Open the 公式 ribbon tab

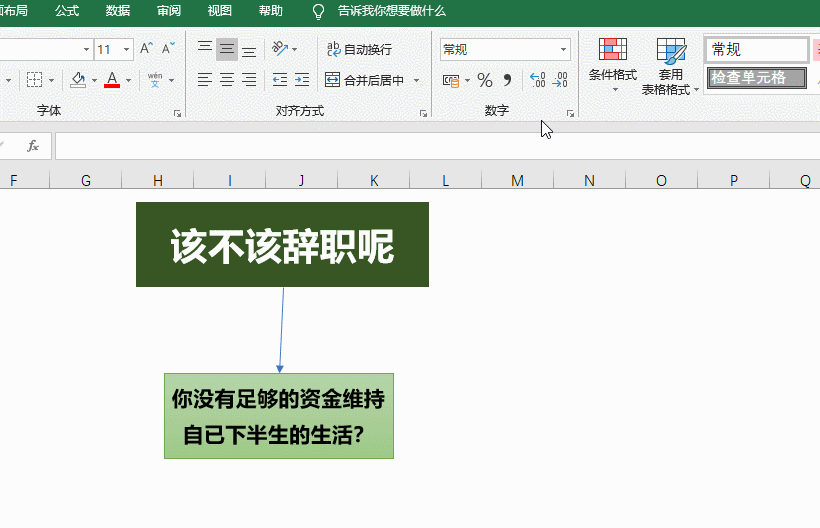coord(67,11)
